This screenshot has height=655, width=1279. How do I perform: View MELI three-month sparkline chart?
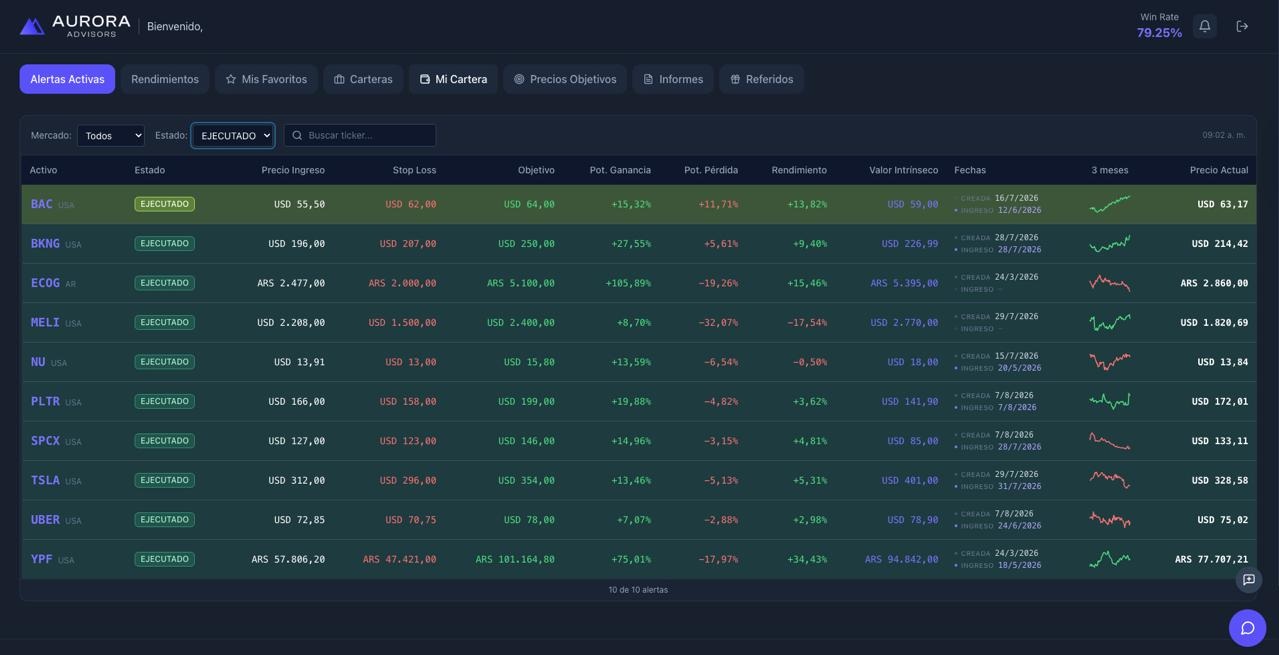(1110, 322)
